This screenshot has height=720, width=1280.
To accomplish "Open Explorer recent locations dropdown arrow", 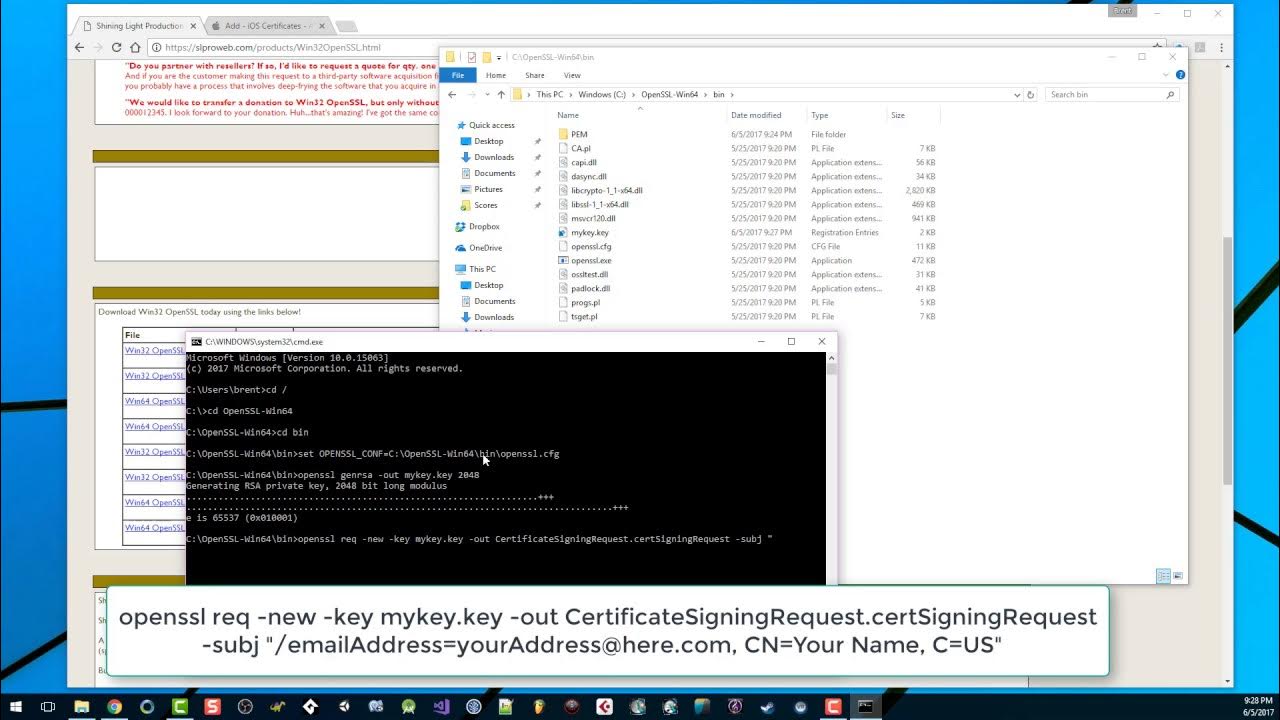I will (x=486, y=94).
